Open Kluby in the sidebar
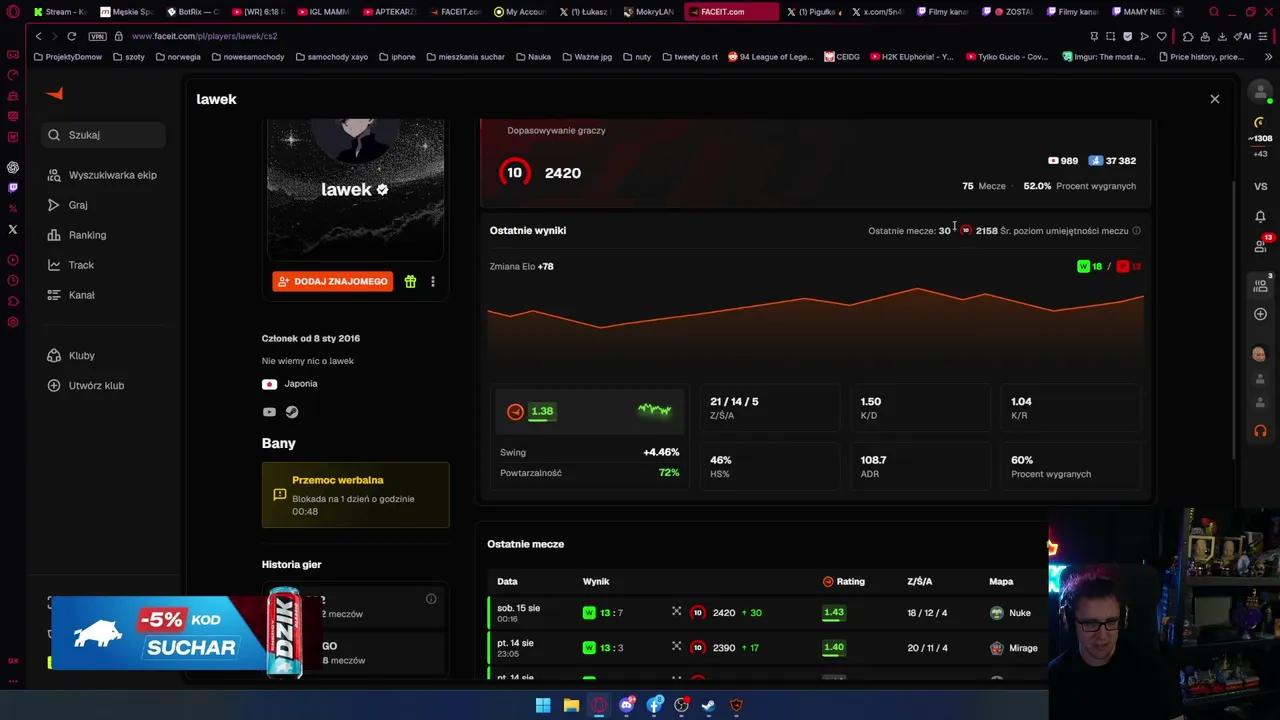This screenshot has width=1280, height=720. 71,355
